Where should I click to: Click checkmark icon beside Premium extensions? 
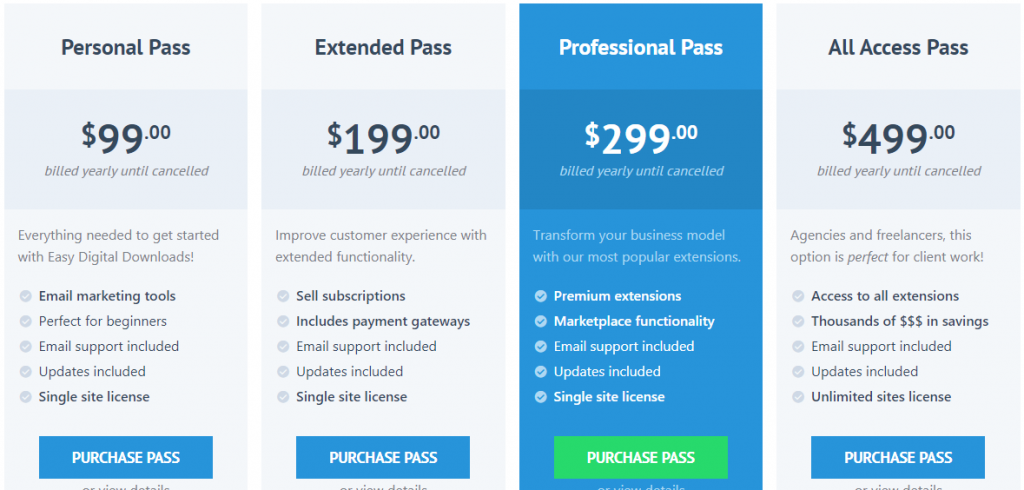pos(540,296)
